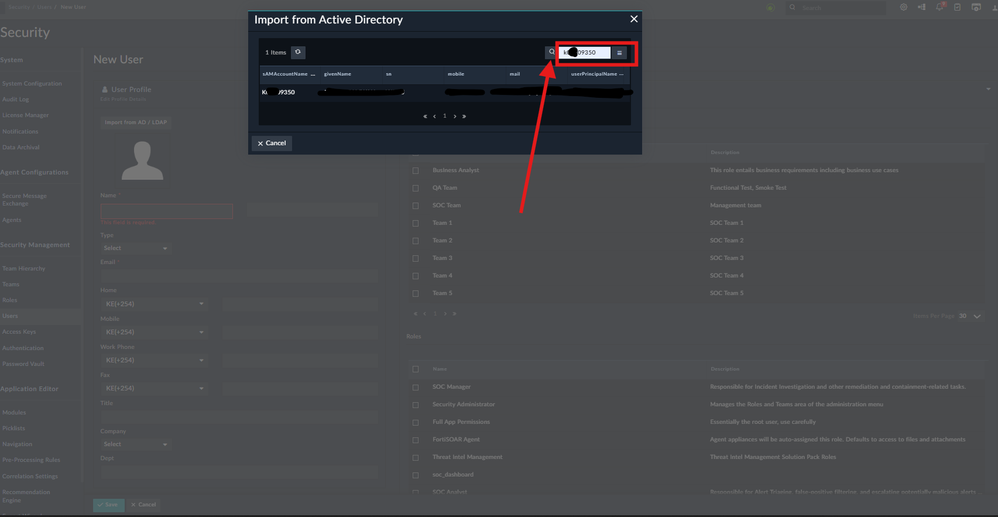
Task: Check the Team 3 checkbox
Action: 416,258
